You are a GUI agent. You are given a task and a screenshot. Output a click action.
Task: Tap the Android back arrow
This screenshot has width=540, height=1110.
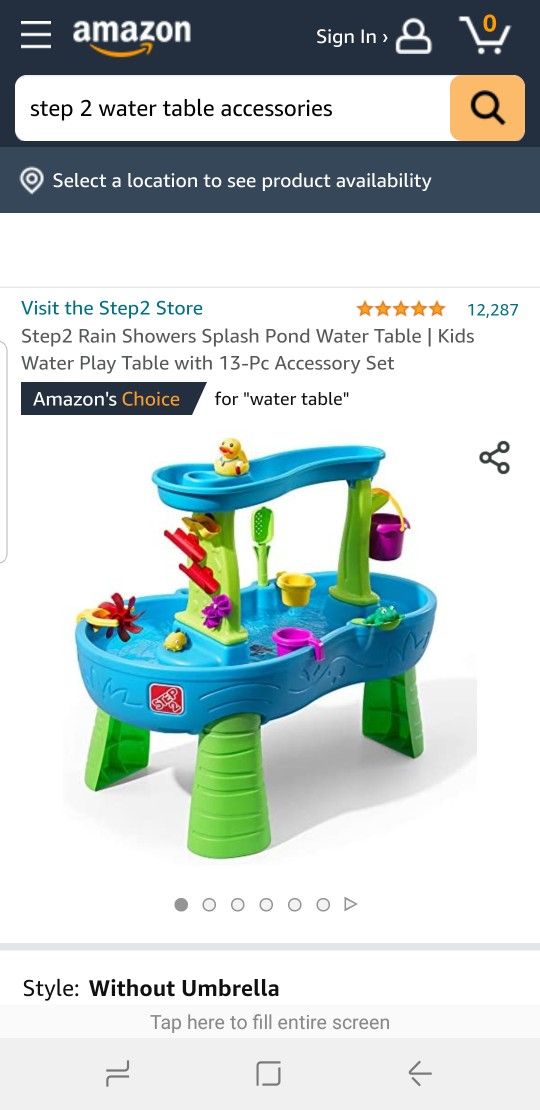tap(420, 1074)
